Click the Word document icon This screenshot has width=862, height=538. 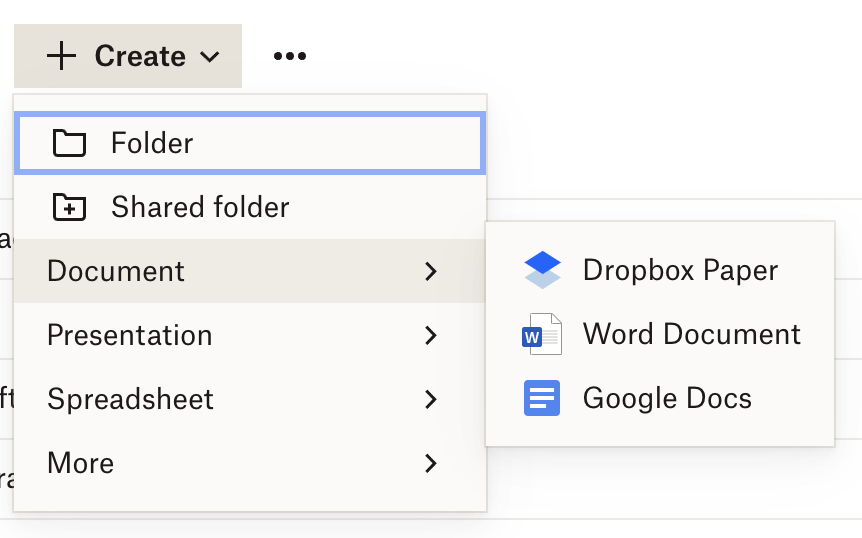(542, 334)
